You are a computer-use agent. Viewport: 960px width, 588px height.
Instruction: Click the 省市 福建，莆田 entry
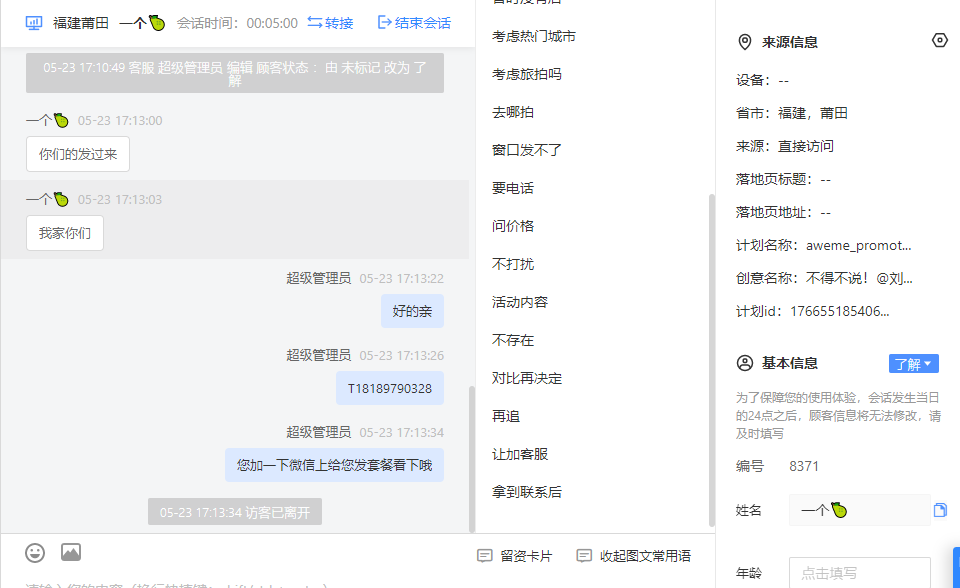(792, 113)
